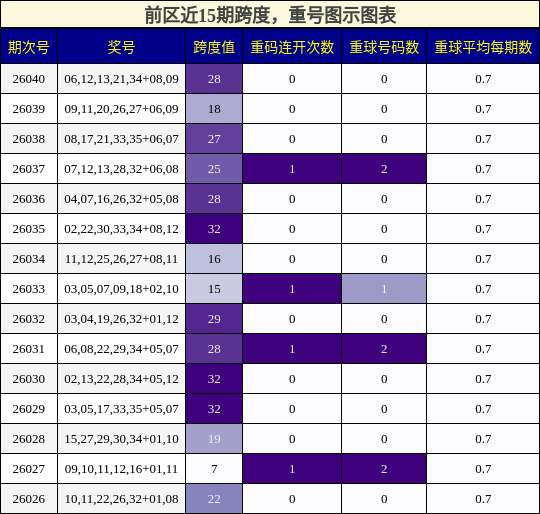Select winning numbers 06,08,22,29,34+05,07
The width and height of the screenshot is (540, 514).
122,349
